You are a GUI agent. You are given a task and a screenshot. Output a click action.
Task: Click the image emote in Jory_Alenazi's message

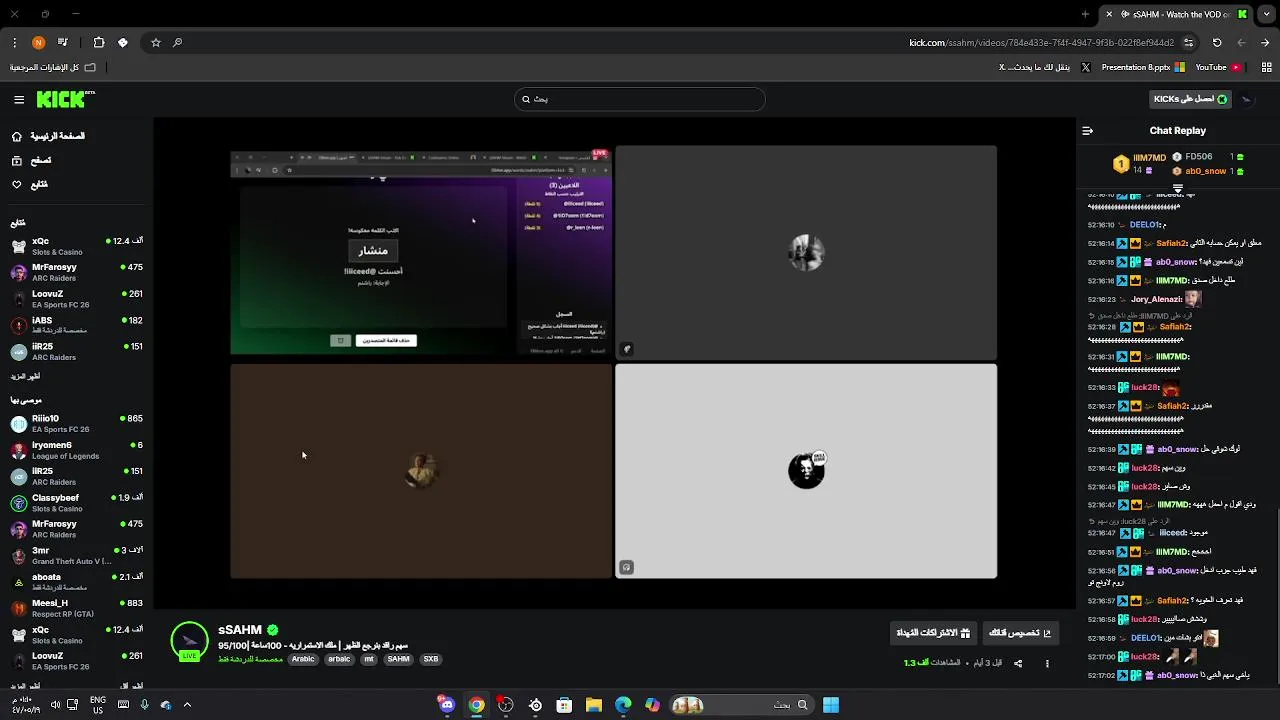click(1192, 299)
